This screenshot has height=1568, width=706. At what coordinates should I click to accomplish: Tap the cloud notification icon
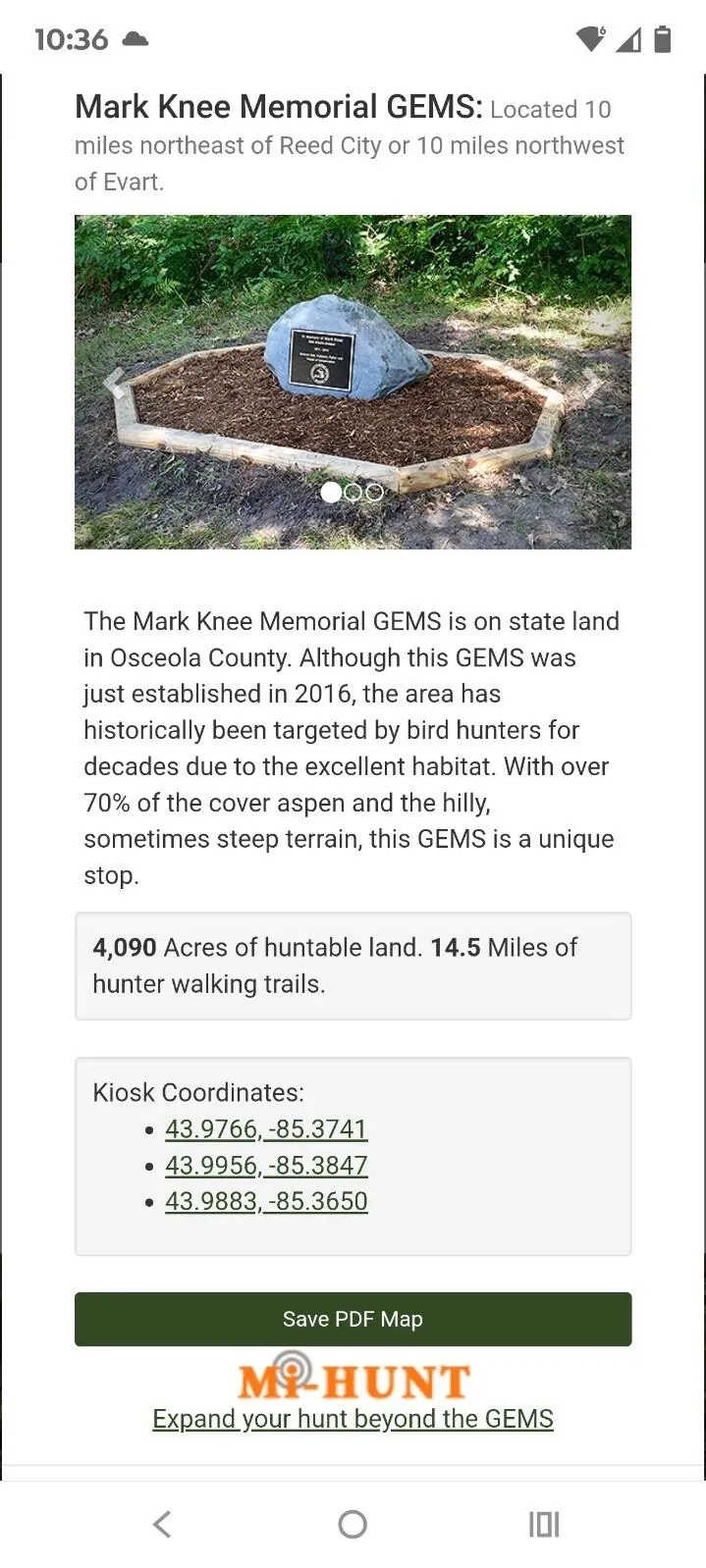[136, 39]
